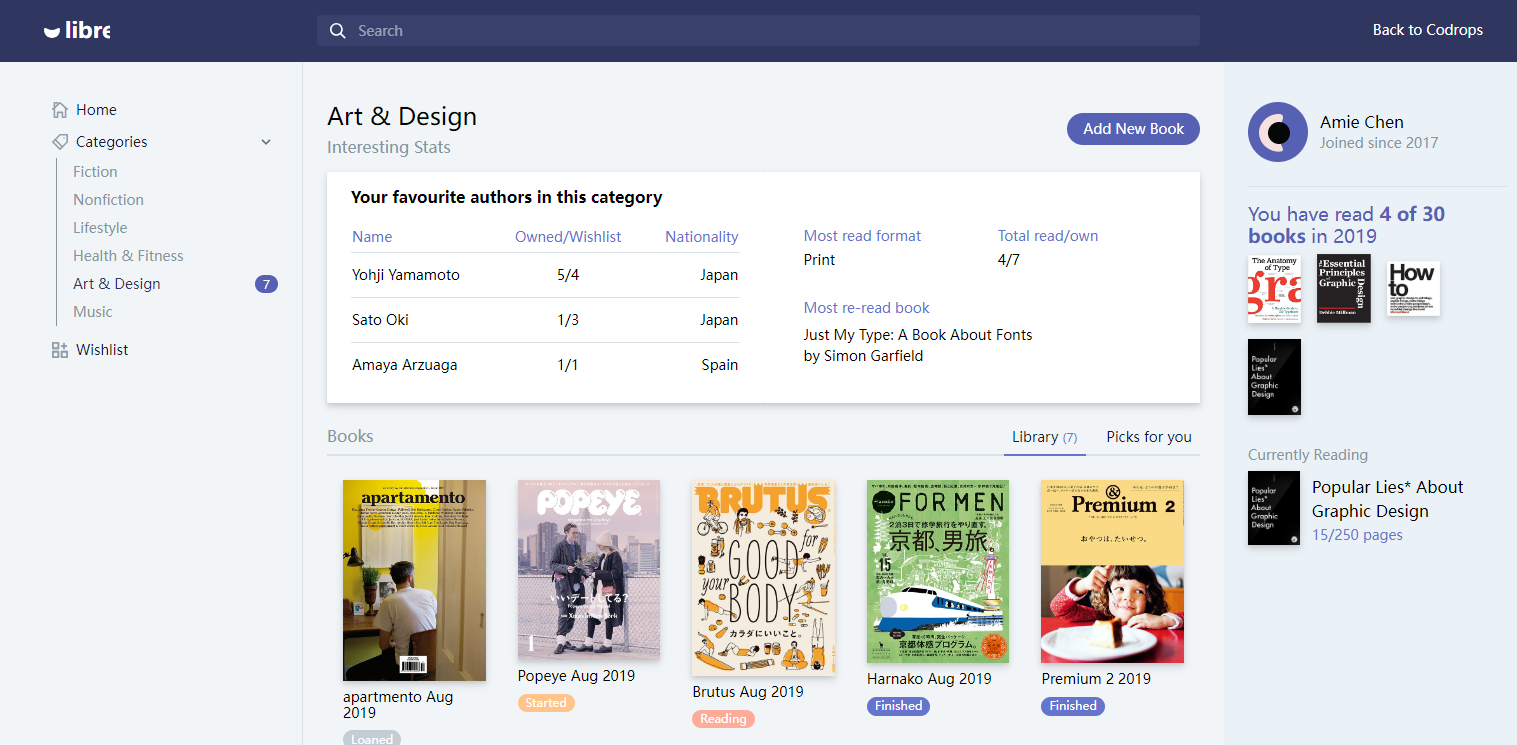Screen dimensions: 1517x745
Task: Follow the Back to Codrops link
Action: pos(1427,30)
